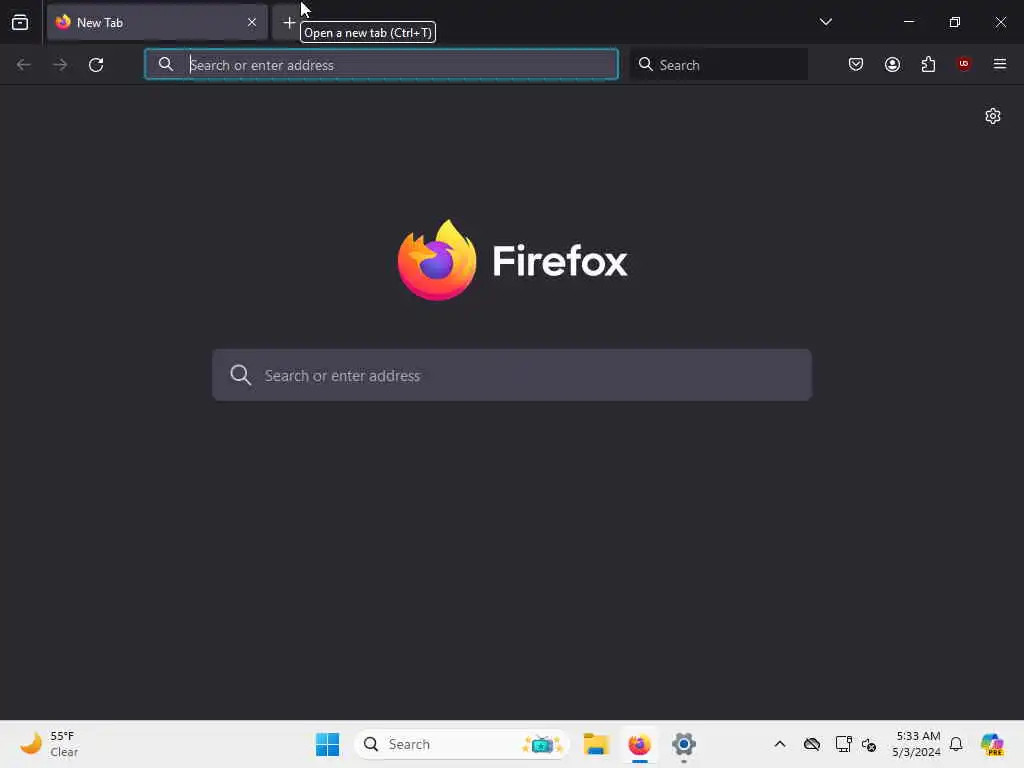Image resolution: width=1024 pixels, height=768 pixels.
Task: Minimize the Firefox window
Action: (x=908, y=22)
